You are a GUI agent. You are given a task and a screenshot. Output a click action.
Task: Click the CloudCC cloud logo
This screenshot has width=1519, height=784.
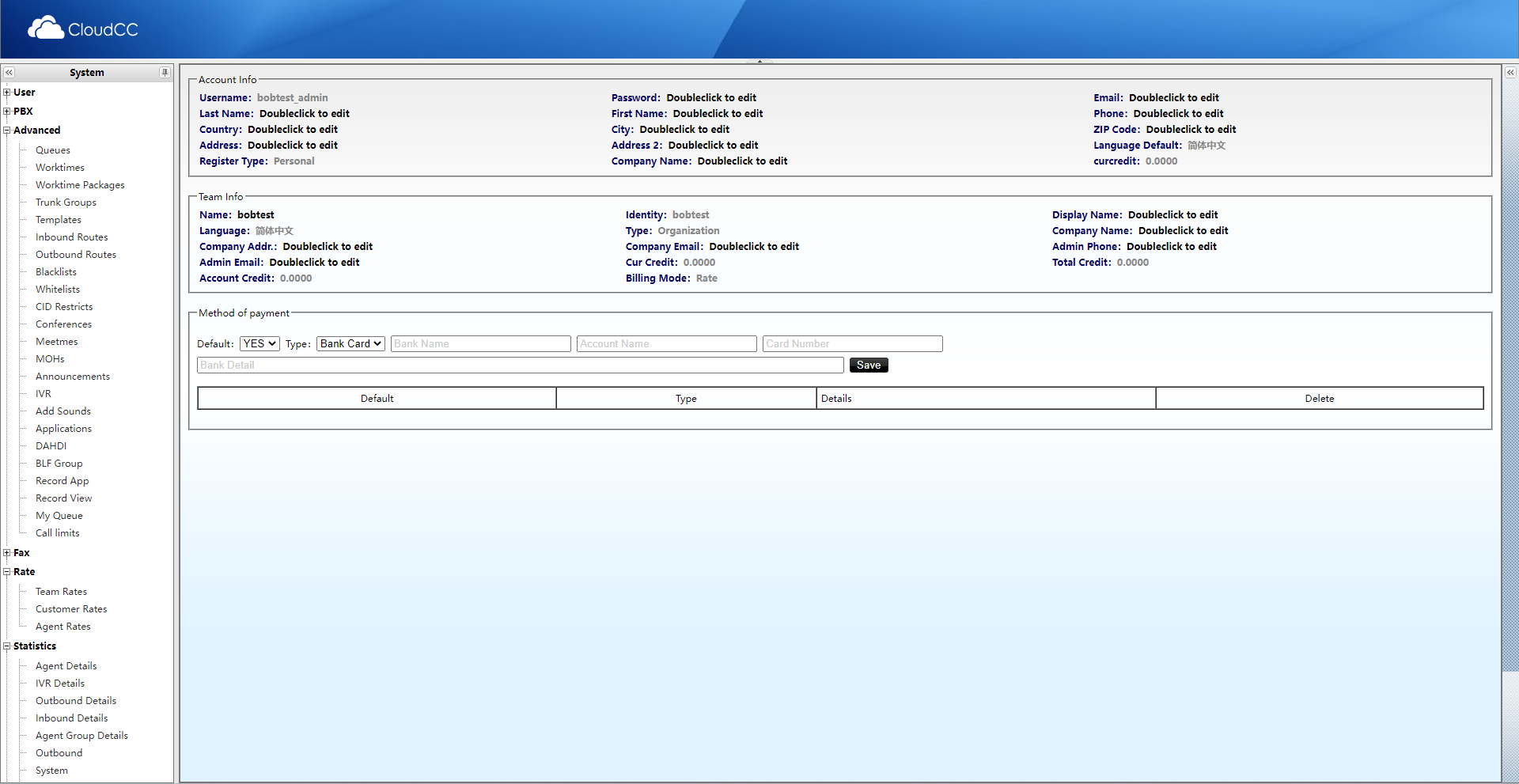coord(46,28)
